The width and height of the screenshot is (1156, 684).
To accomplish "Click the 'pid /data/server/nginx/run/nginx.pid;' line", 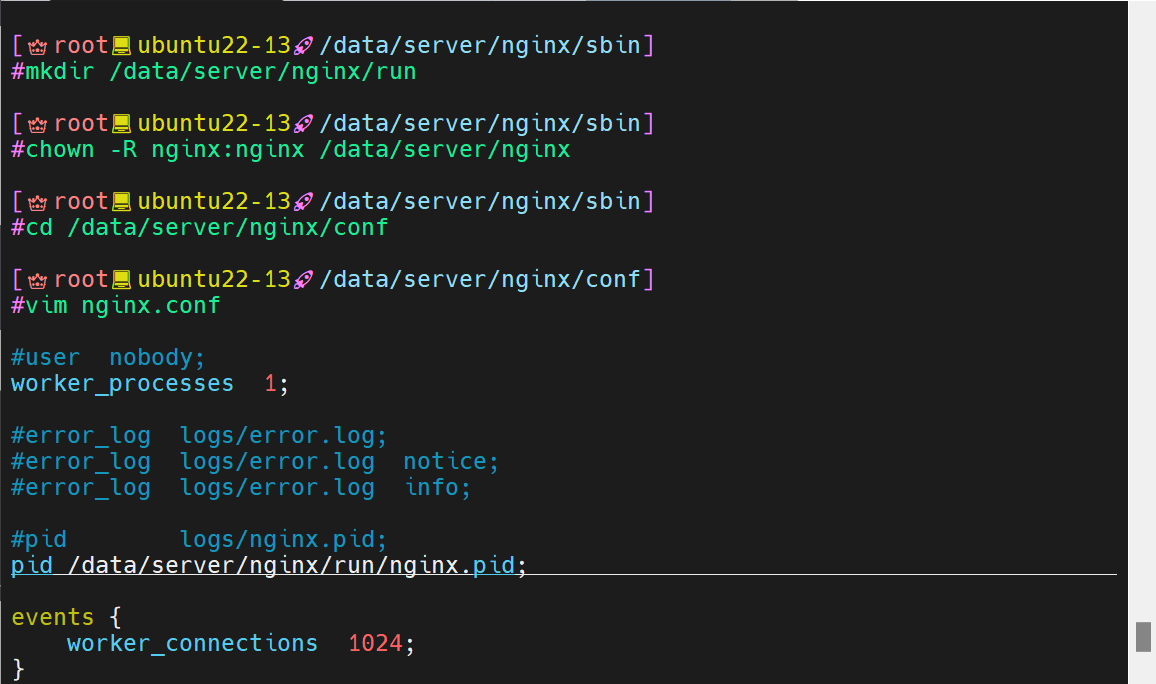I will click(269, 565).
